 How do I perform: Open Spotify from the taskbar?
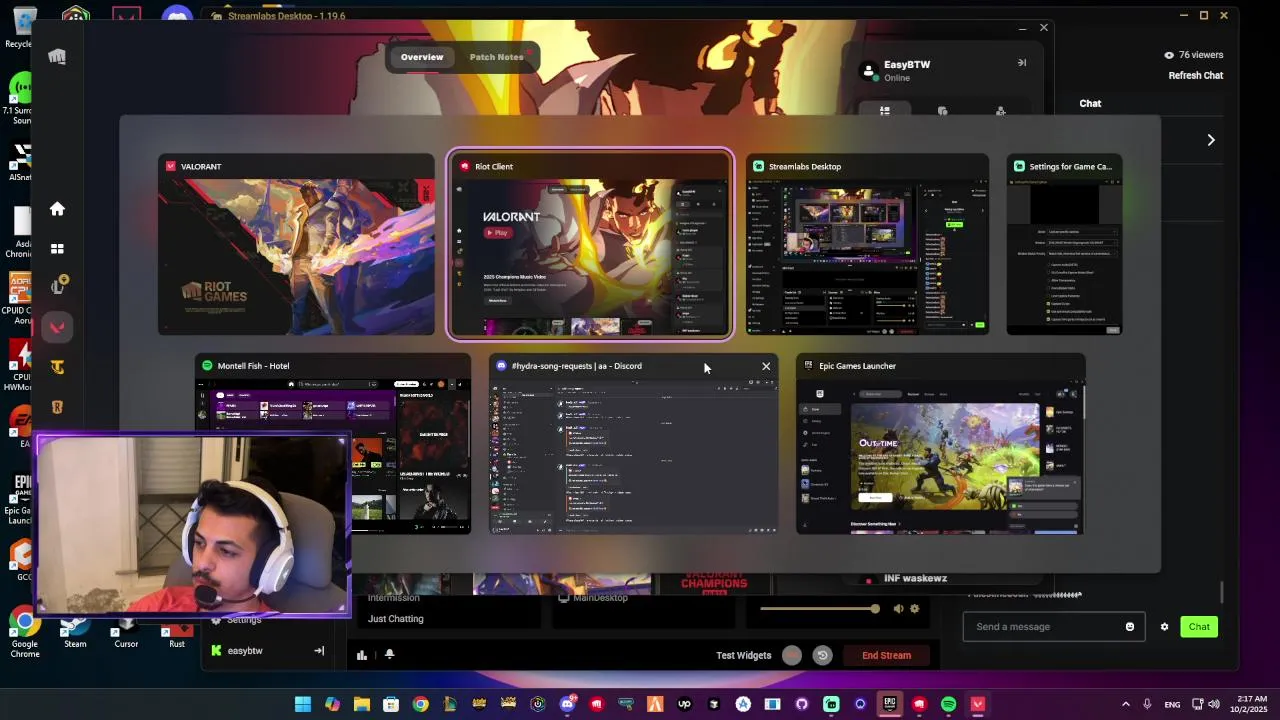[948, 704]
